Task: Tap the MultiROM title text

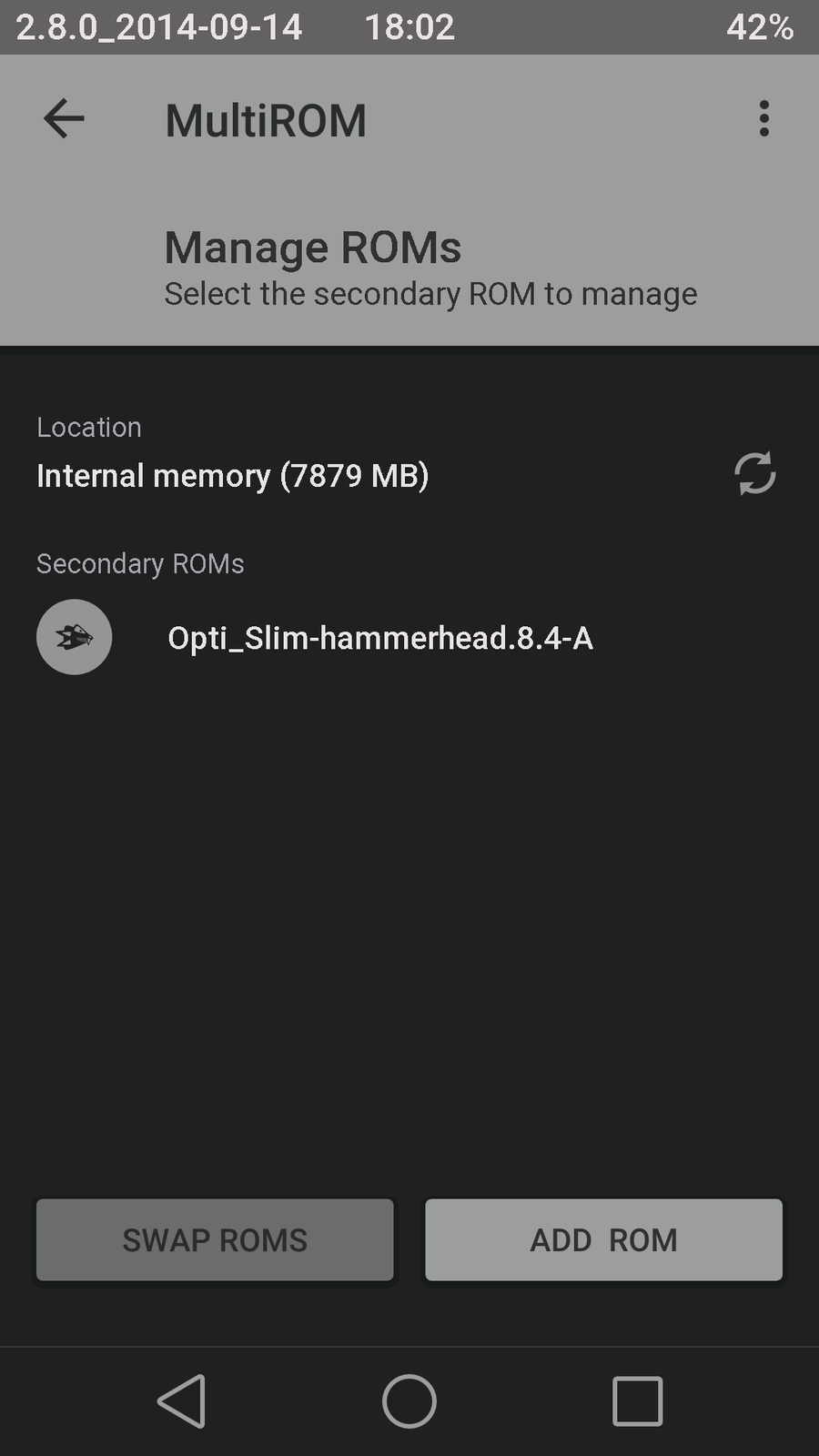Action: pos(266,120)
